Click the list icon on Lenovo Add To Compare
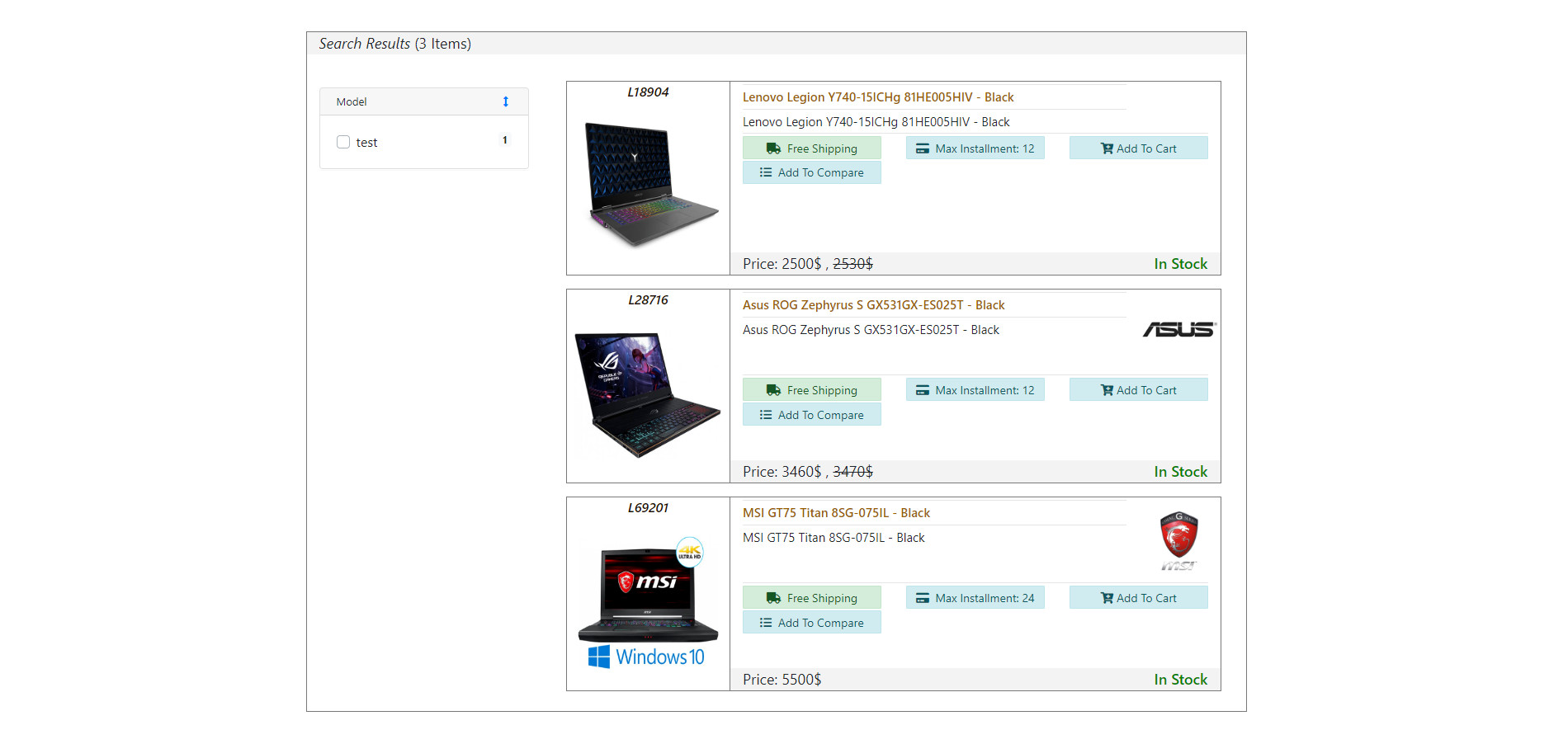Viewport: 1568px width, 744px height. pyautogui.click(x=766, y=172)
